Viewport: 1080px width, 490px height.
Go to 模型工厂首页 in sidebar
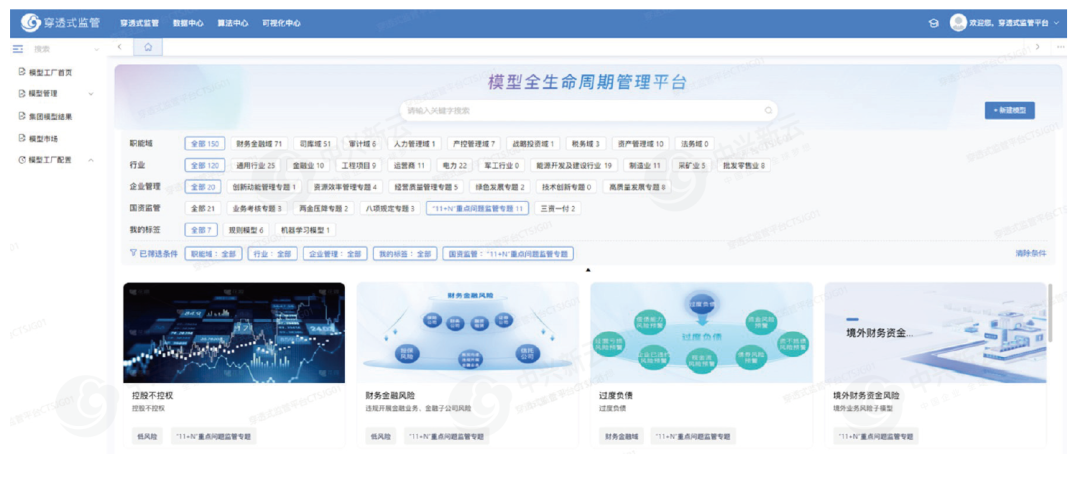coord(50,72)
